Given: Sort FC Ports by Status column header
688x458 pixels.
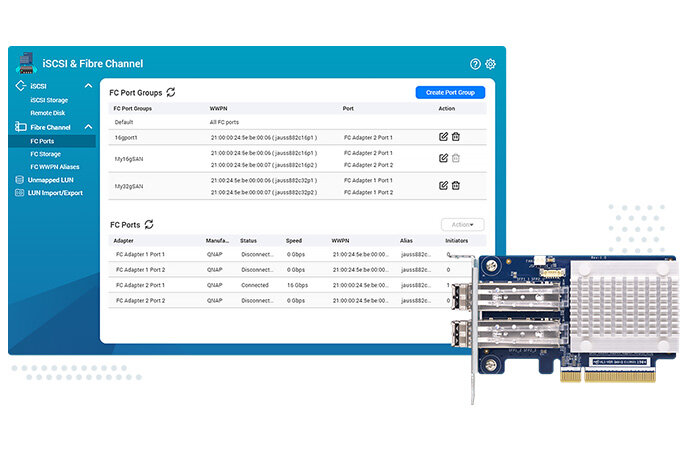Looking at the screenshot, I should tap(248, 241).
